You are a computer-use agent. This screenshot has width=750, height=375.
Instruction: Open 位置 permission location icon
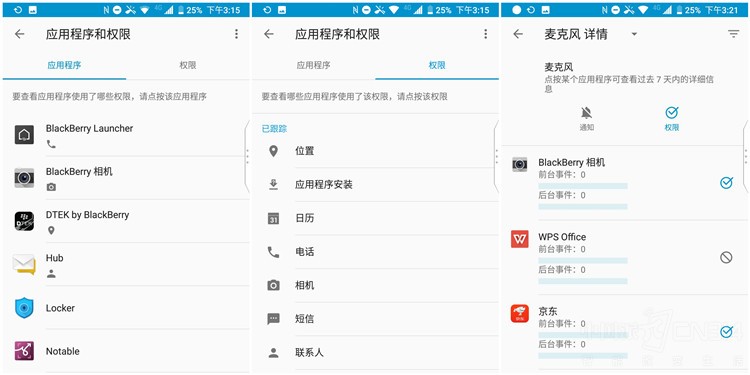274,151
